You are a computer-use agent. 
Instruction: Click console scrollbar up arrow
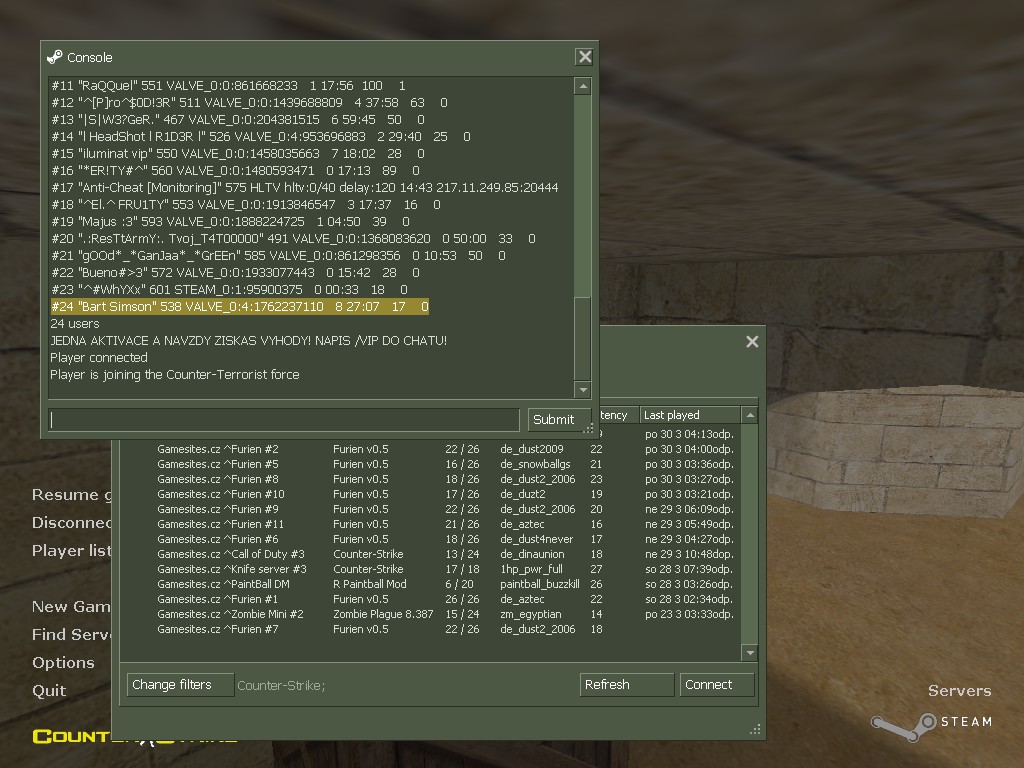coord(583,86)
